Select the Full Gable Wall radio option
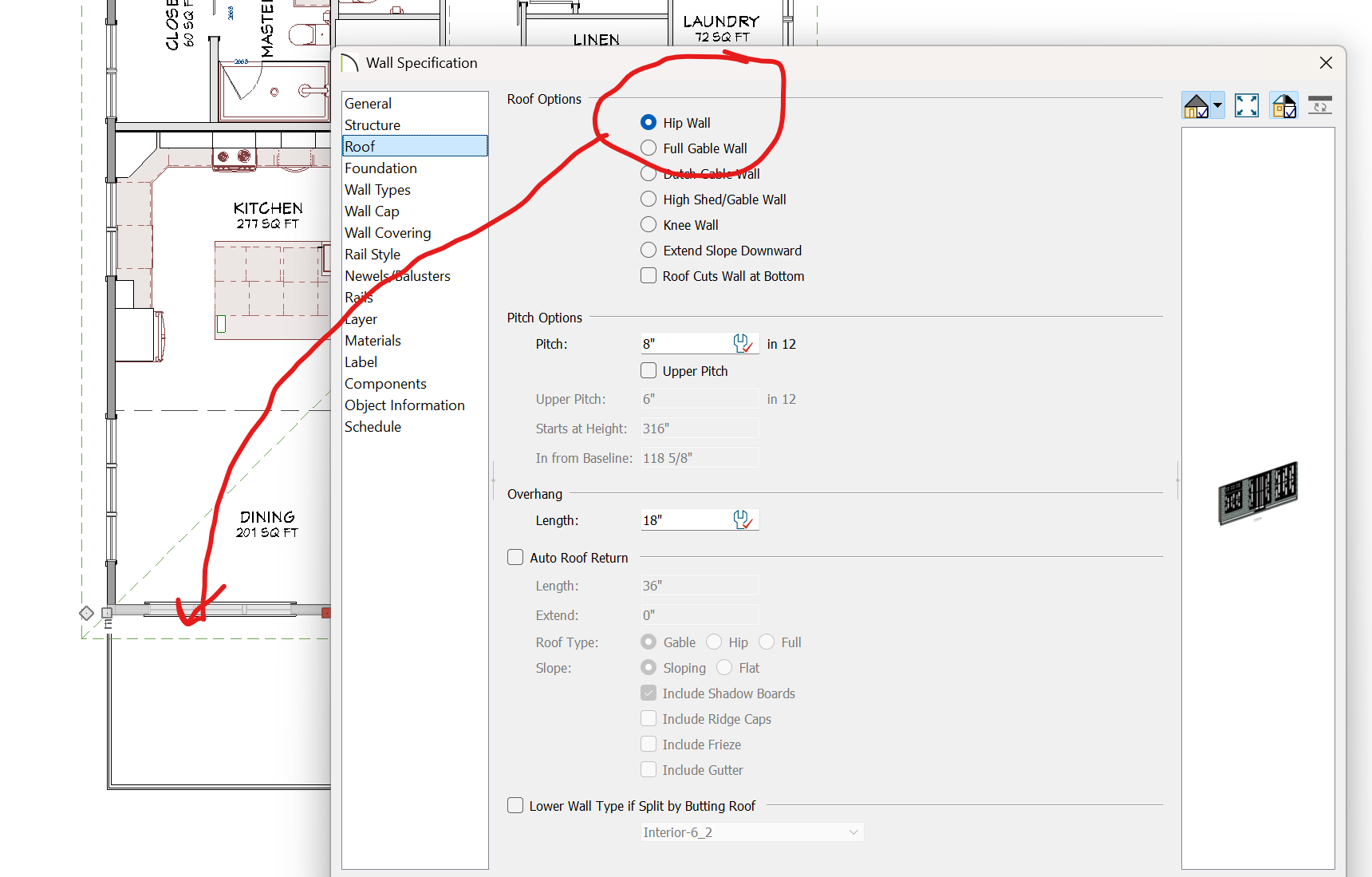1372x877 pixels. click(x=649, y=148)
